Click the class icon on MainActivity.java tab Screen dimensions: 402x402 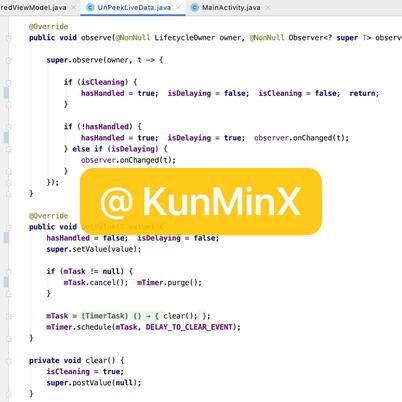click(195, 7)
